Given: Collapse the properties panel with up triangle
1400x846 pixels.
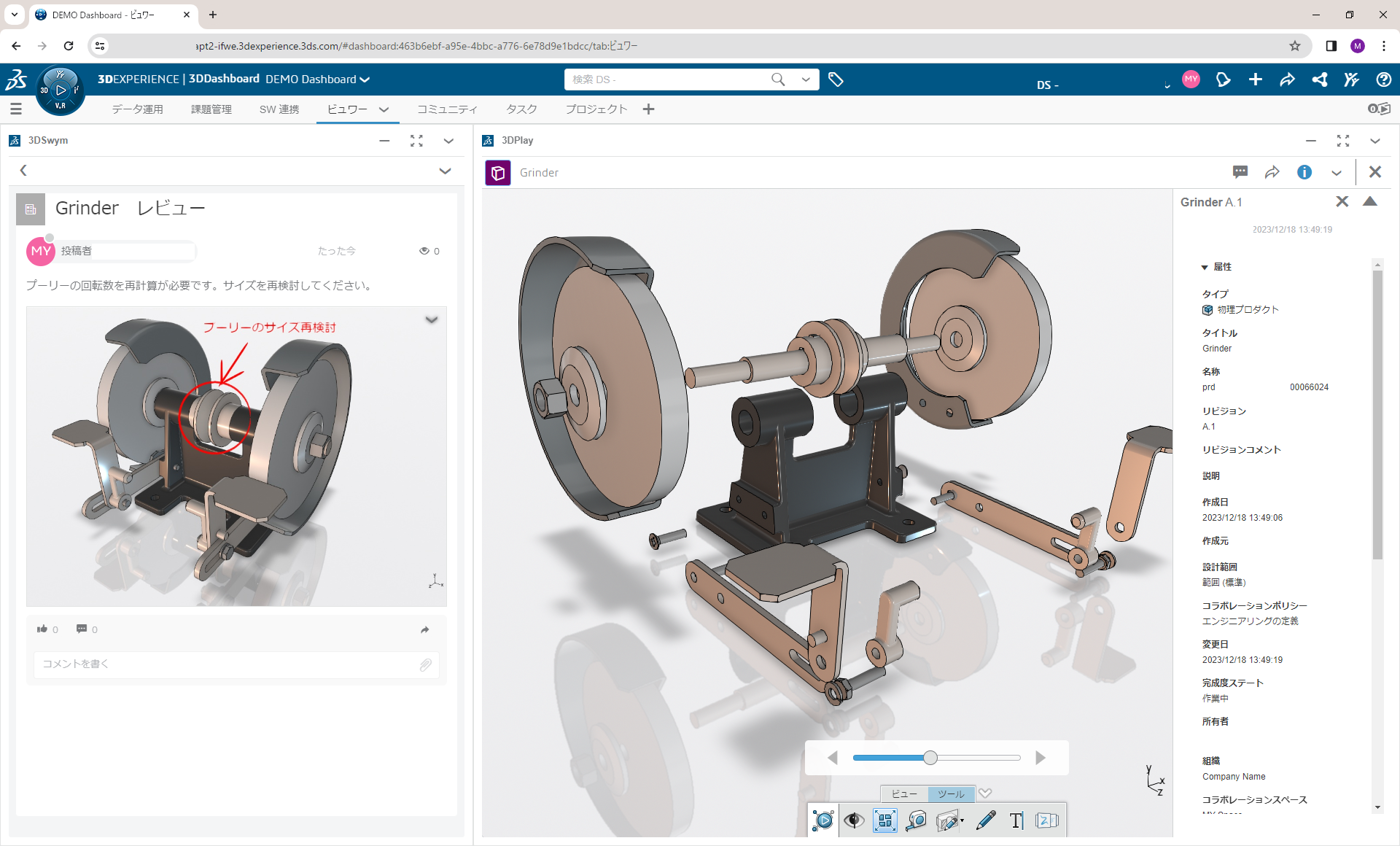Looking at the screenshot, I should 1370,201.
